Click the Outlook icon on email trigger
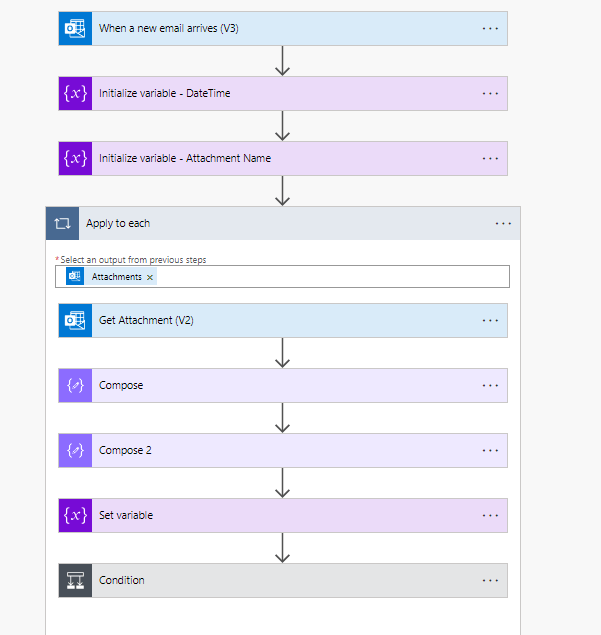601x635 pixels. coord(75,28)
